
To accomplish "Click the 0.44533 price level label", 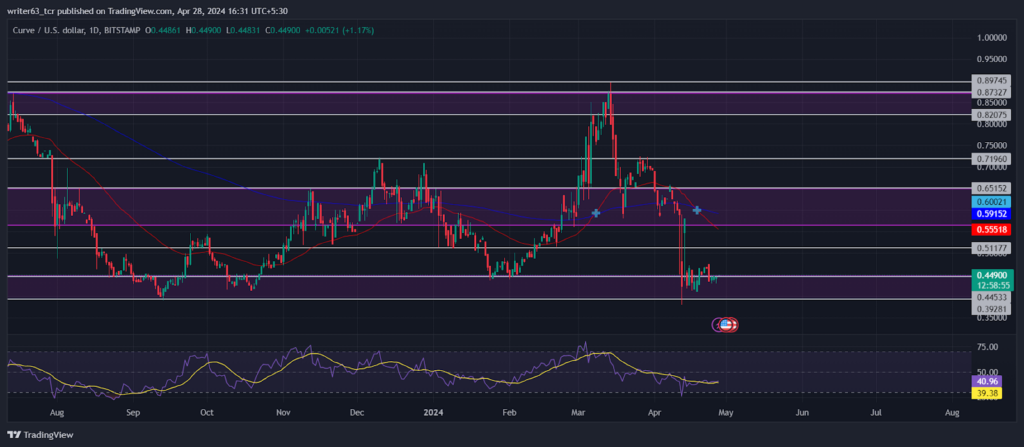I will [993, 297].
